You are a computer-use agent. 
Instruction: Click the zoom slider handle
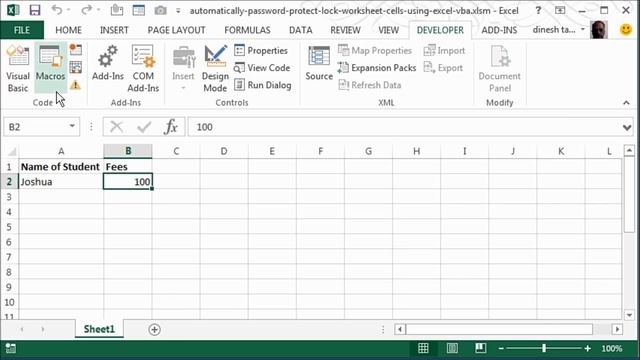544,348
